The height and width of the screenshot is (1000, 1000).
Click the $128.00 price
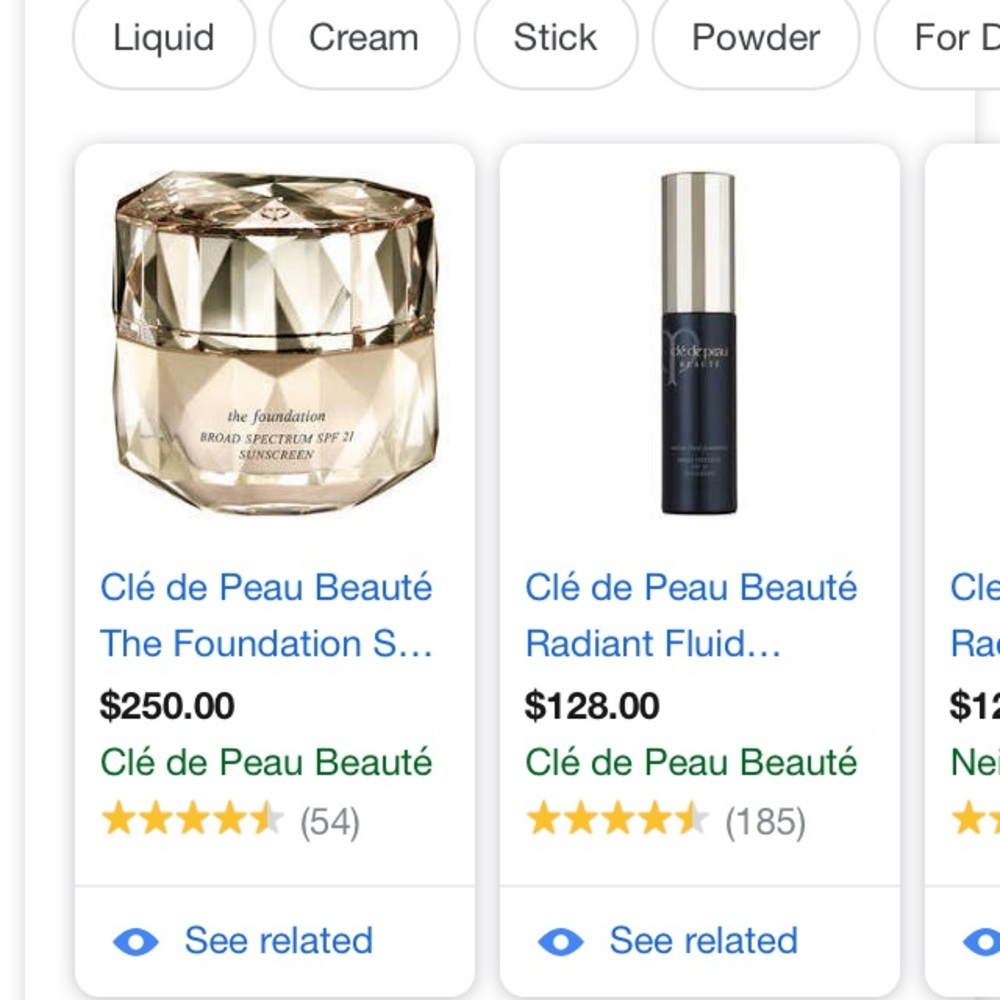point(592,706)
